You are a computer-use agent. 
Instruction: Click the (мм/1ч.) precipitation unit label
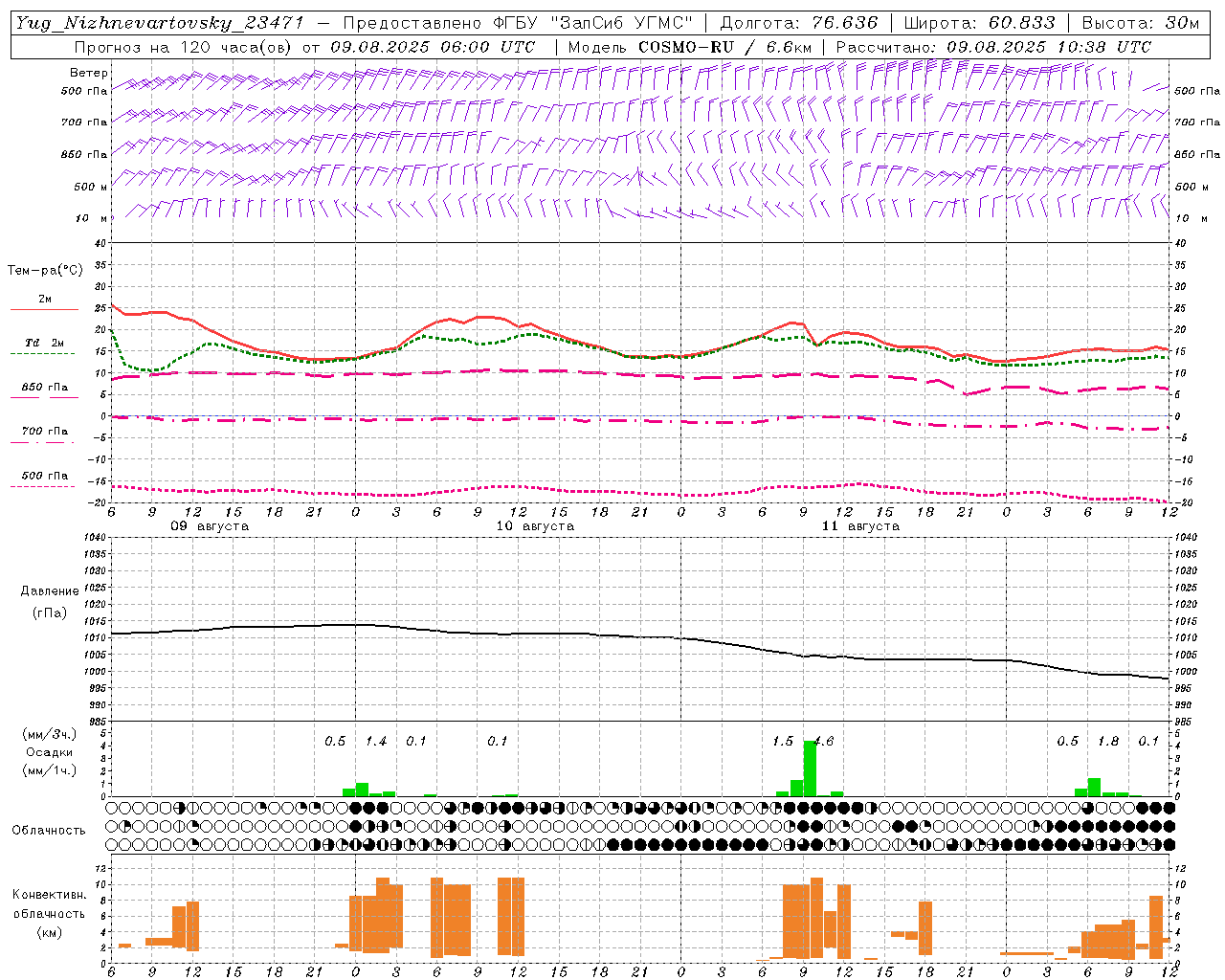50,770
